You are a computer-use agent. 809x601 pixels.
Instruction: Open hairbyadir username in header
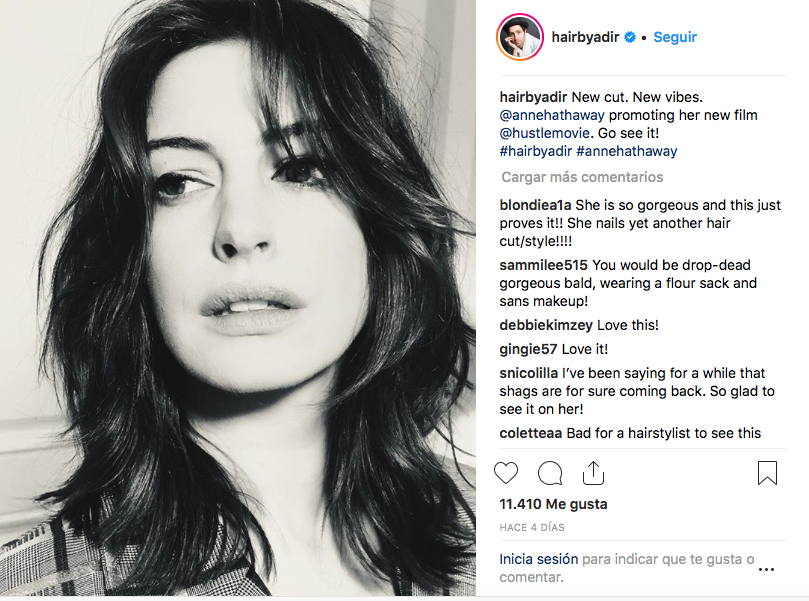585,38
